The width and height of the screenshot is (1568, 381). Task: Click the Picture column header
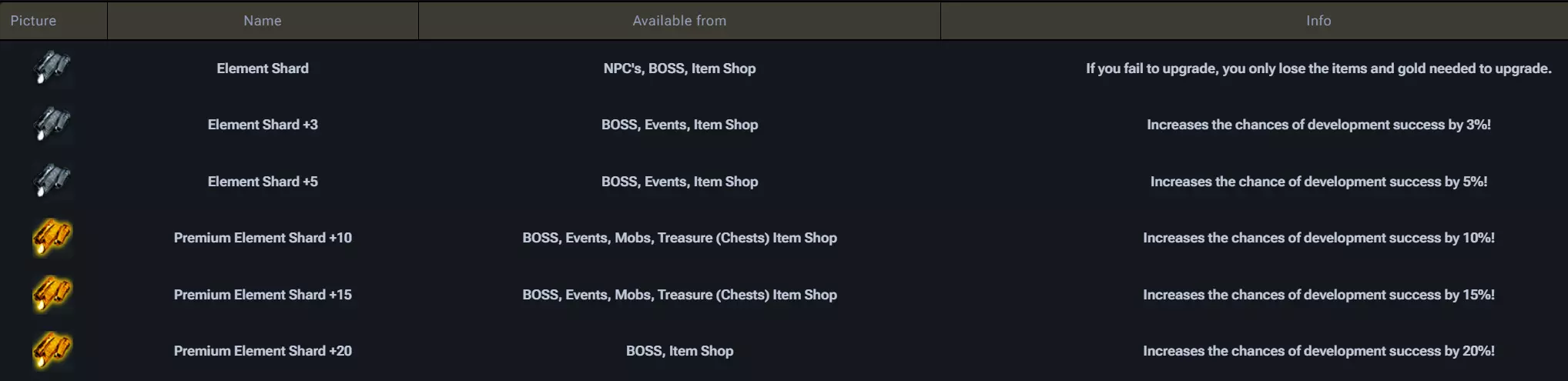[x=33, y=21]
